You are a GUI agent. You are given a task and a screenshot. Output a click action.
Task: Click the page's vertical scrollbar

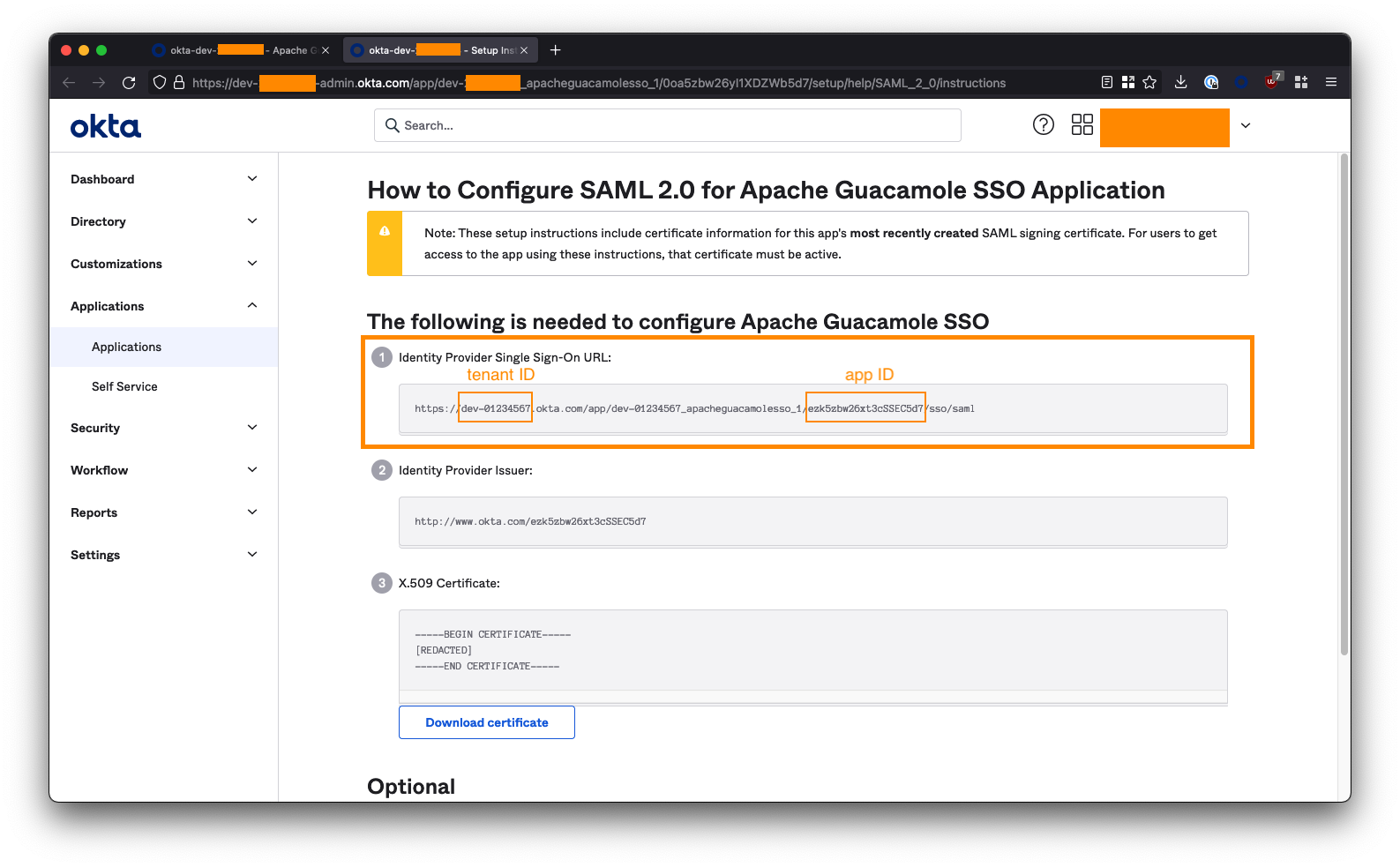(1344, 406)
